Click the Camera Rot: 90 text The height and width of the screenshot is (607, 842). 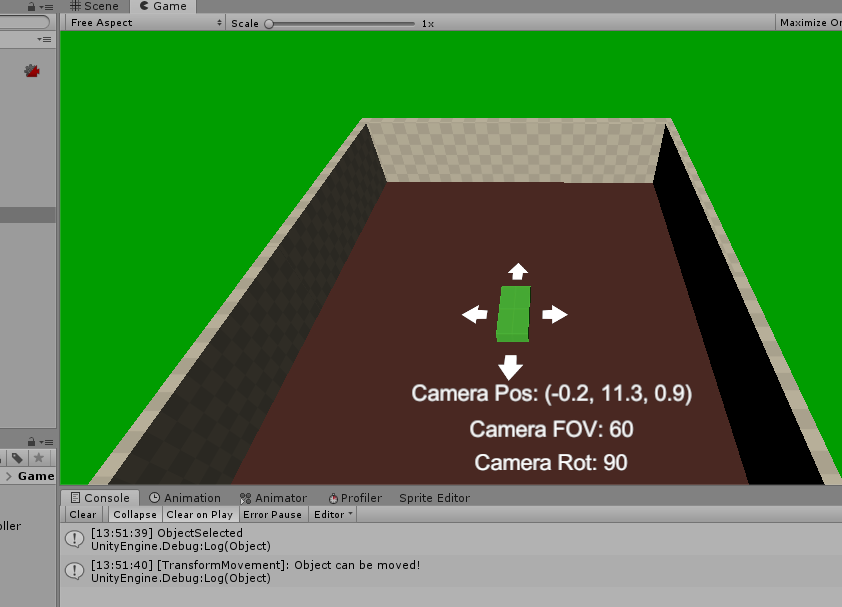[551, 463]
